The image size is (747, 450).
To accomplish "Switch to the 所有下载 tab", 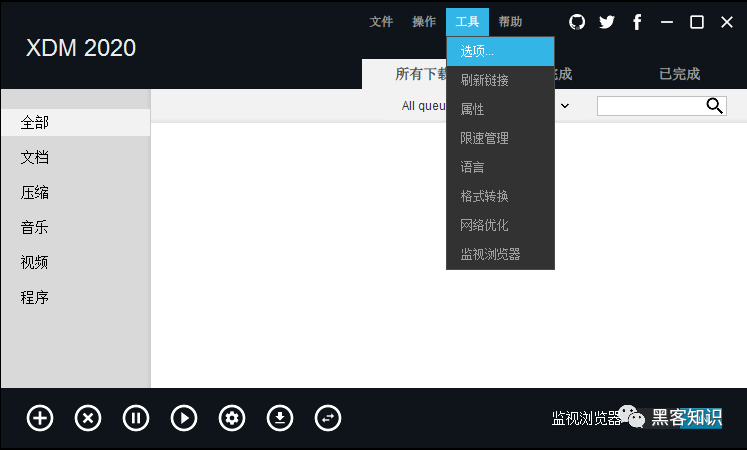I will click(x=404, y=74).
